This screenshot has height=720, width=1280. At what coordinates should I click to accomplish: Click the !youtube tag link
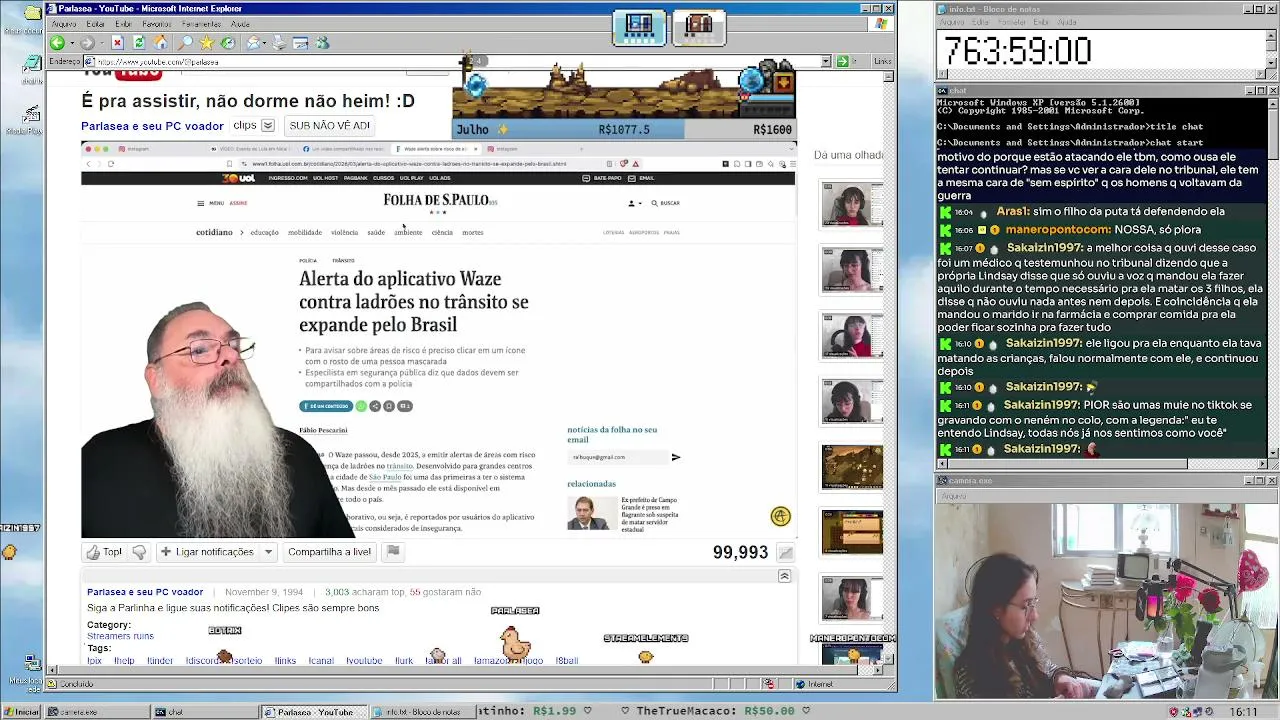[364, 661]
